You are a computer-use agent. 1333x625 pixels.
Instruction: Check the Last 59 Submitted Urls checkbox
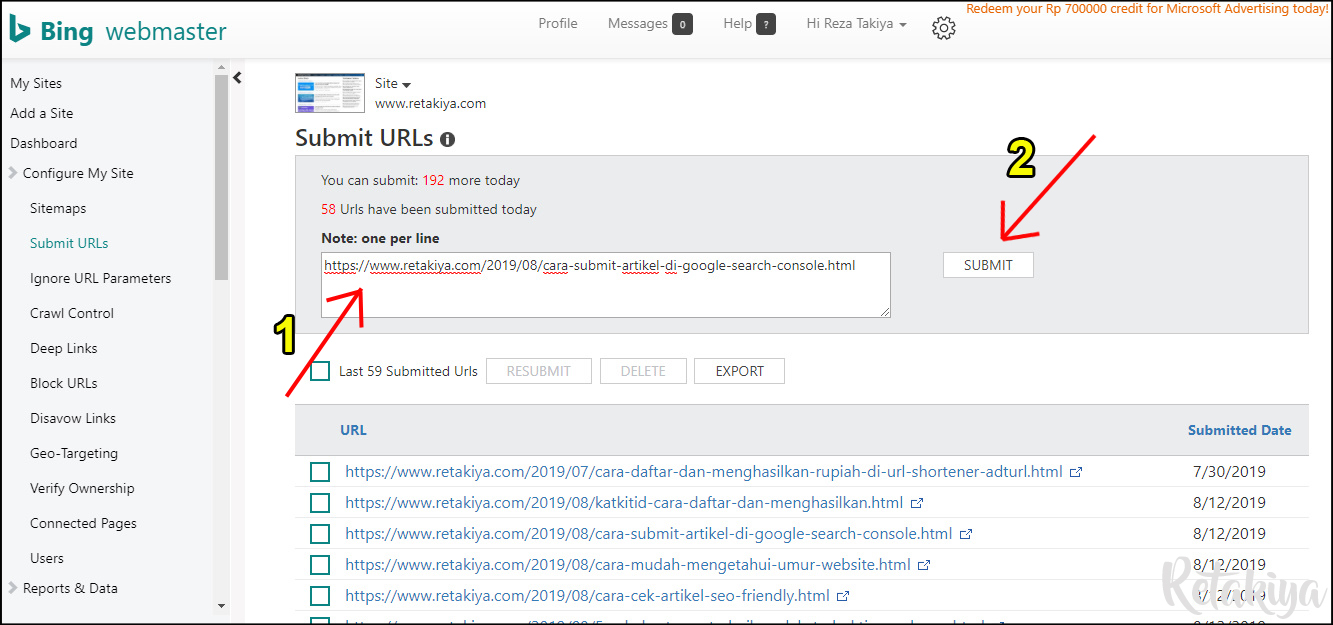coord(320,371)
